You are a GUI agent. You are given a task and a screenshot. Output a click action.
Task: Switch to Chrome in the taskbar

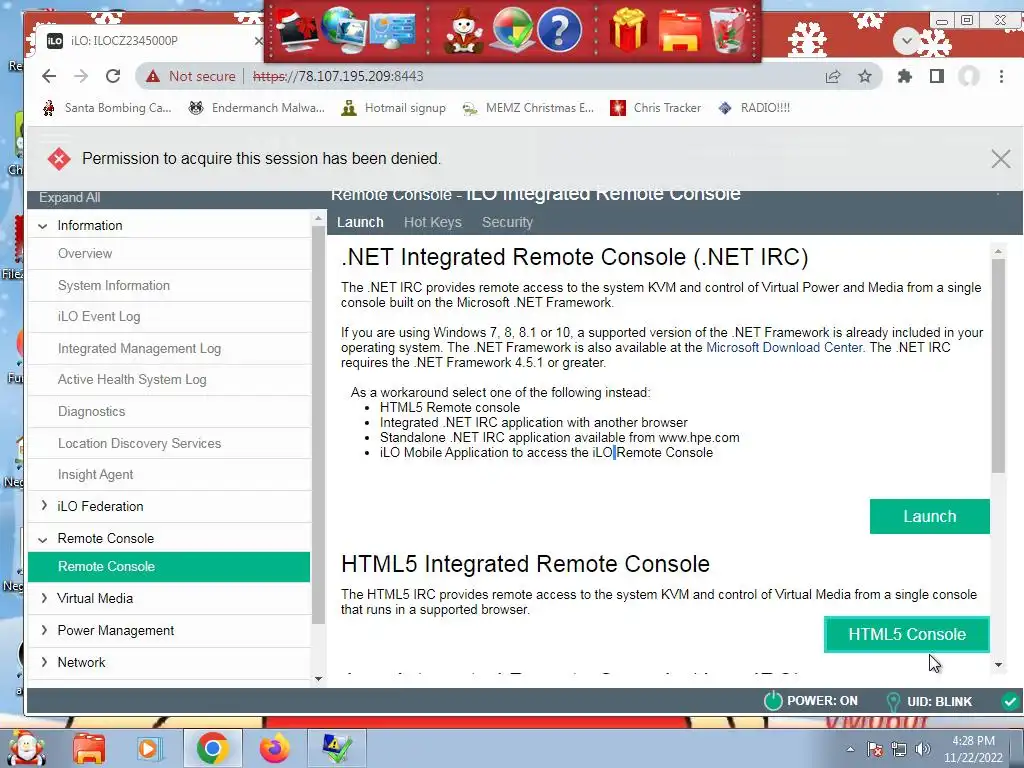[x=212, y=748]
